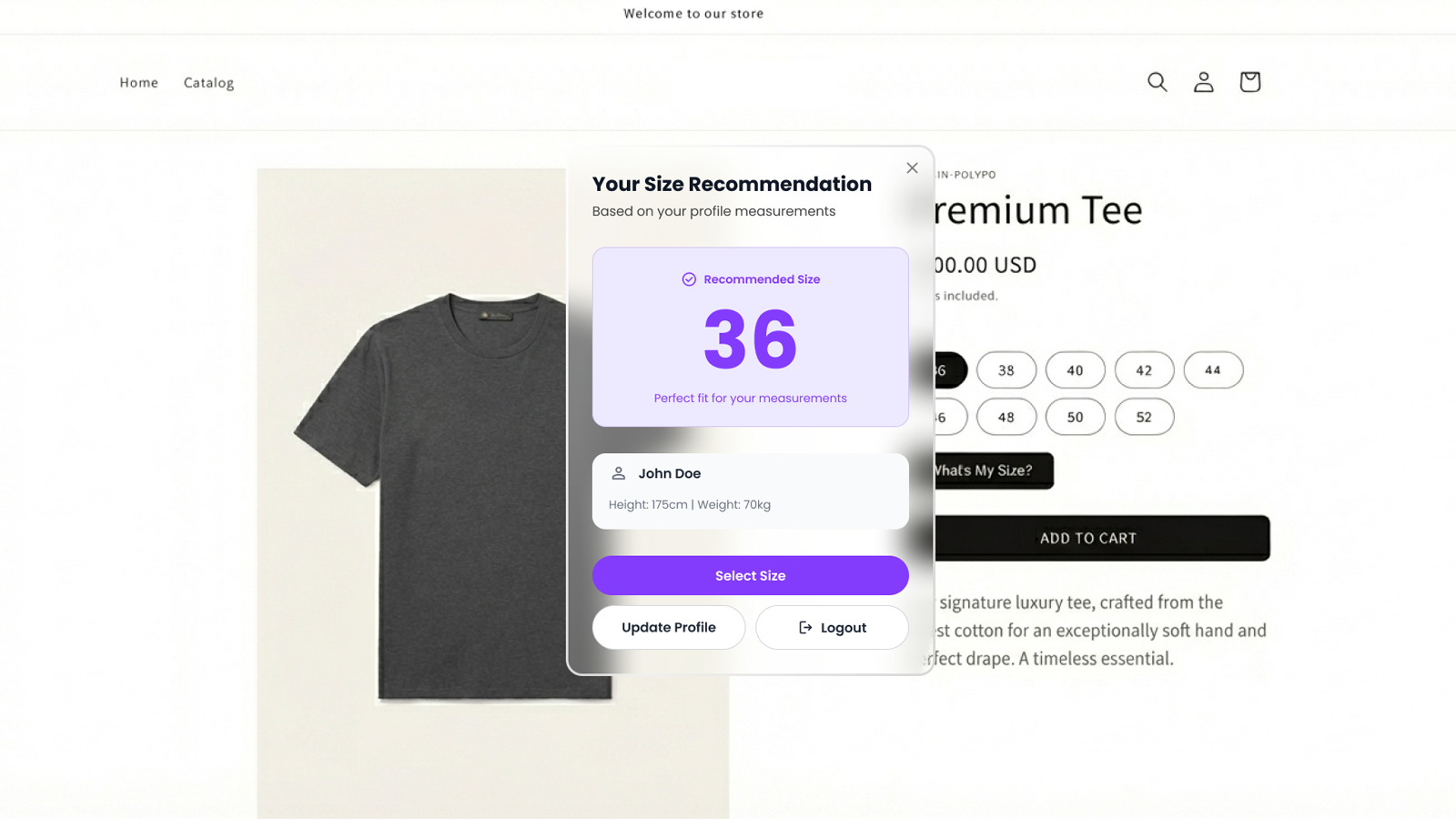This screenshot has width=1456, height=819.
Task: Open What's My Size tool
Action: 992,470
